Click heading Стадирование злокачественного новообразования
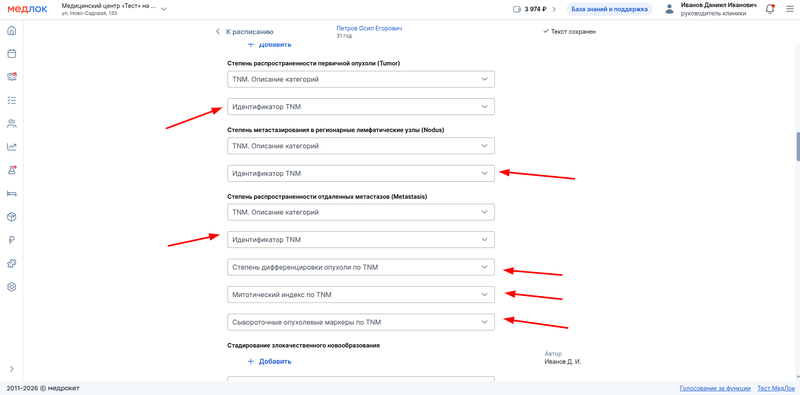800x395 pixels. (x=304, y=345)
